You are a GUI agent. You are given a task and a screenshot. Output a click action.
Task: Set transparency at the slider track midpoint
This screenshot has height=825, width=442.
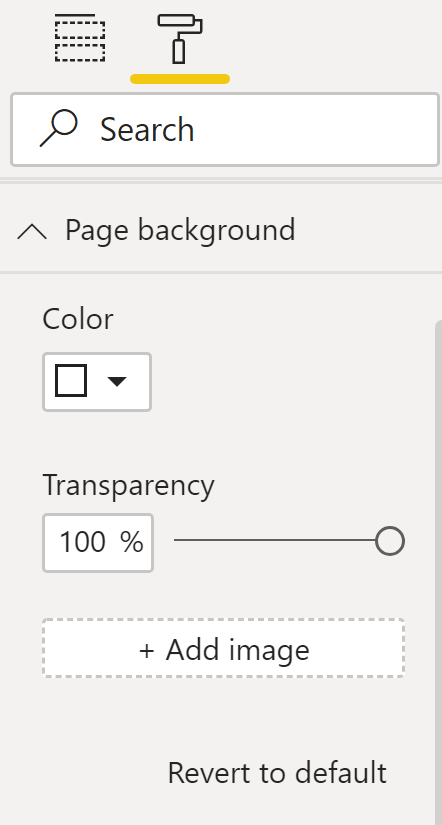point(275,540)
